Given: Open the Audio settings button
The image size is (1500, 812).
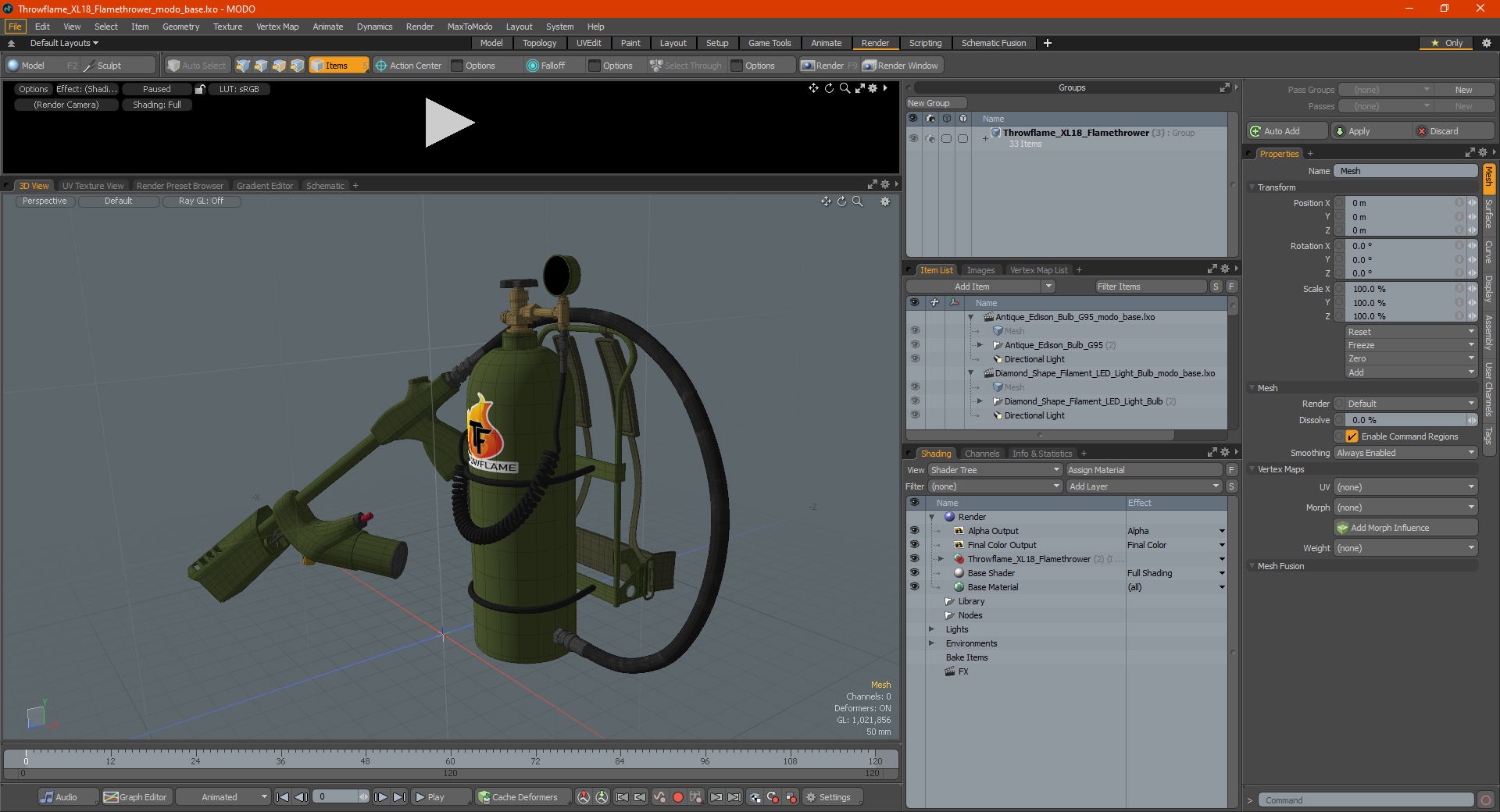Looking at the screenshot, I should tap(68, 797).
